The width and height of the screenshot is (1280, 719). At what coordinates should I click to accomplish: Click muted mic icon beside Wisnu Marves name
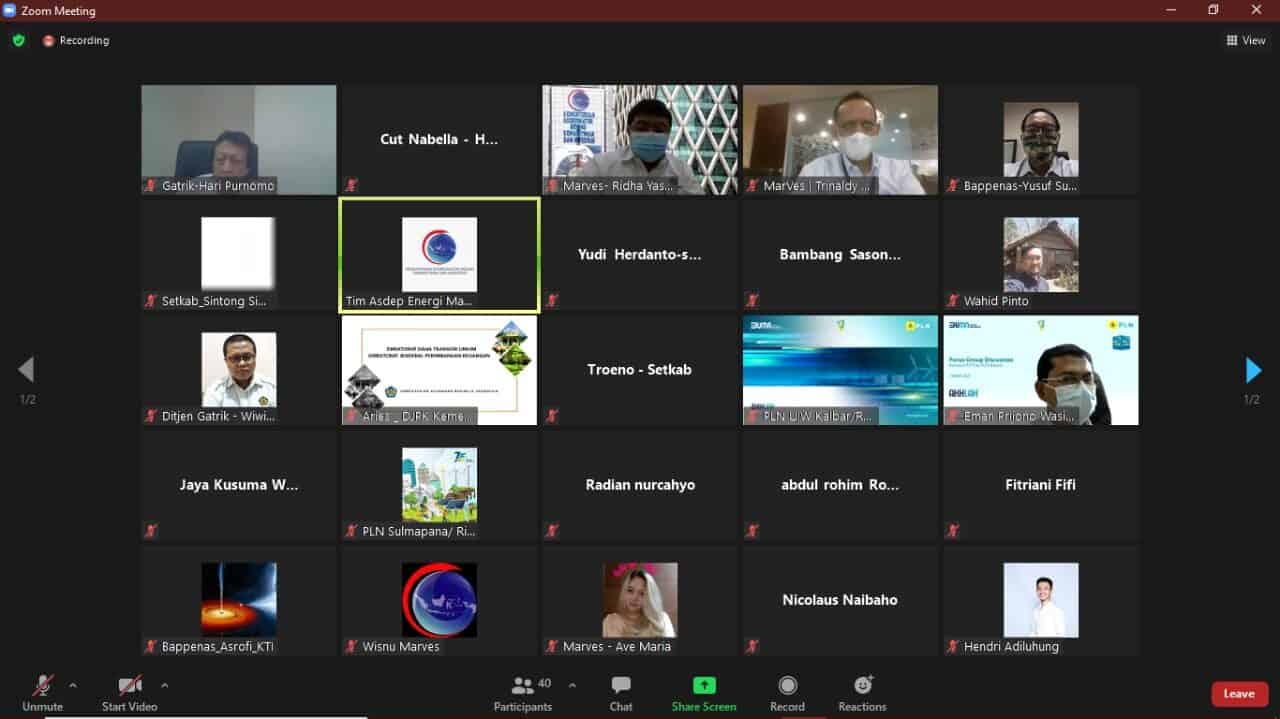pyautogui.click(x=352, y=646)
